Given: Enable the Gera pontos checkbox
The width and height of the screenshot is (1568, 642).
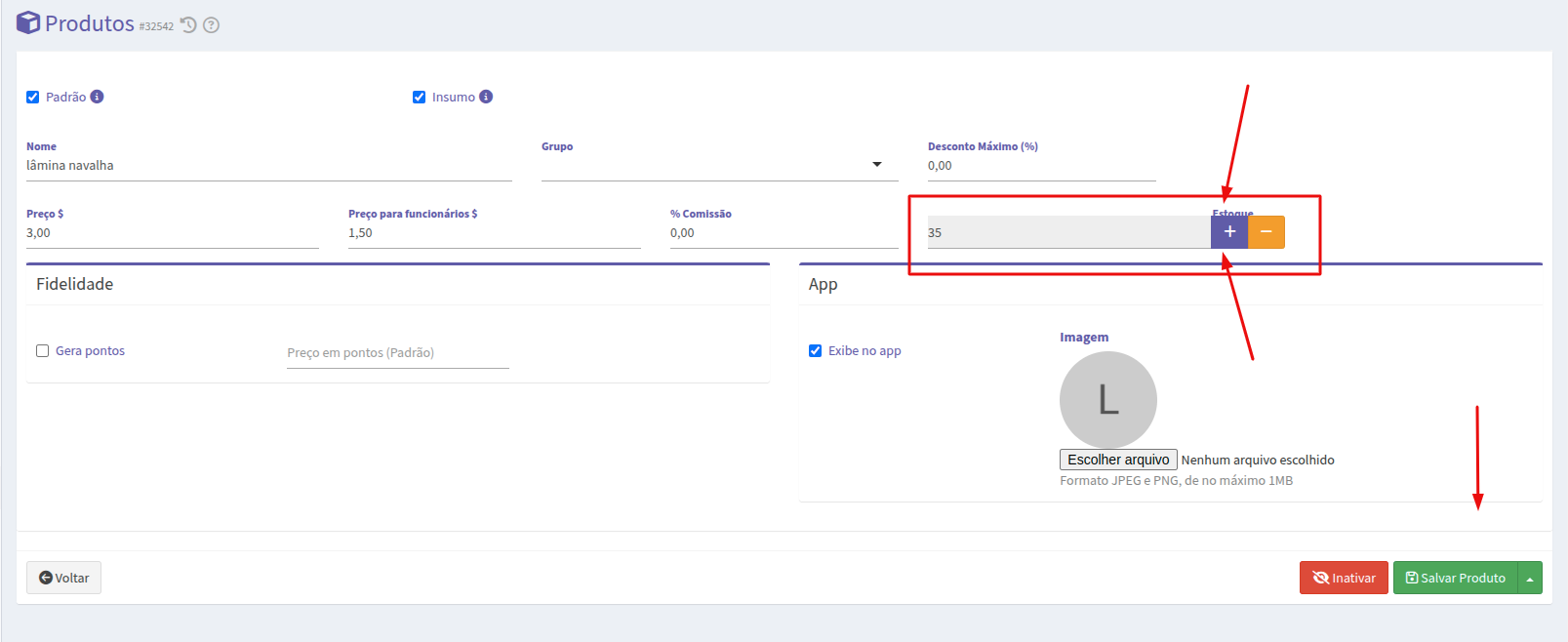Looking at the screenshot, I should coord(43,351).
